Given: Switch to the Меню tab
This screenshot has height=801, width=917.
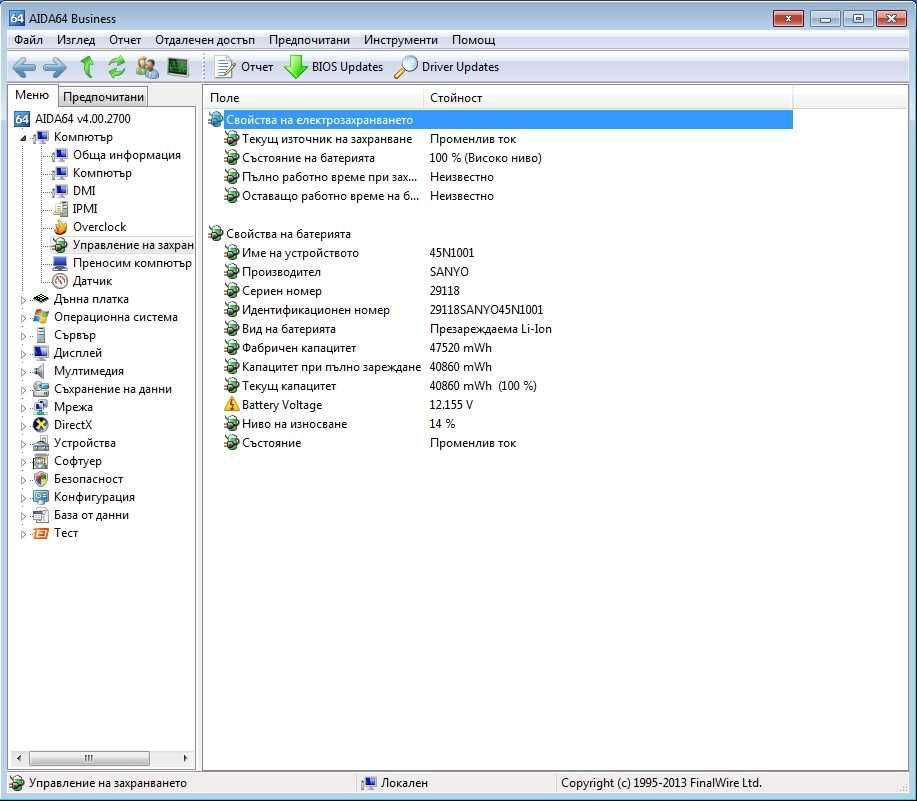Looking at the screenshot, I should click(x=32, y=95).
